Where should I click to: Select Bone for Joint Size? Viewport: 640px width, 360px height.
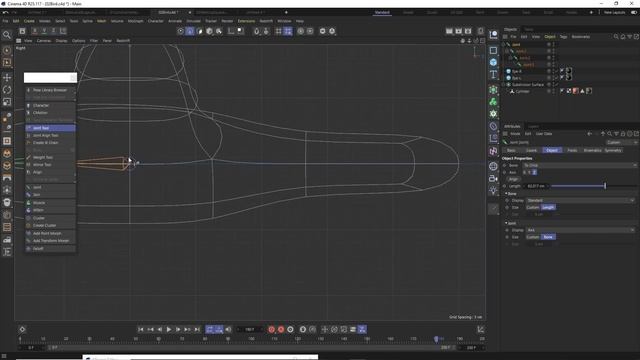point(548,237)
